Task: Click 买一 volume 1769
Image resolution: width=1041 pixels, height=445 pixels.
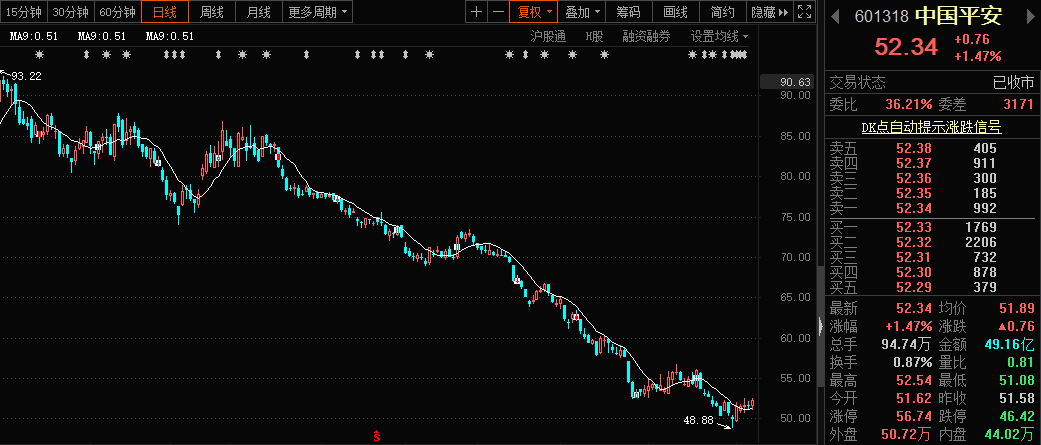Action: [981, 227]
